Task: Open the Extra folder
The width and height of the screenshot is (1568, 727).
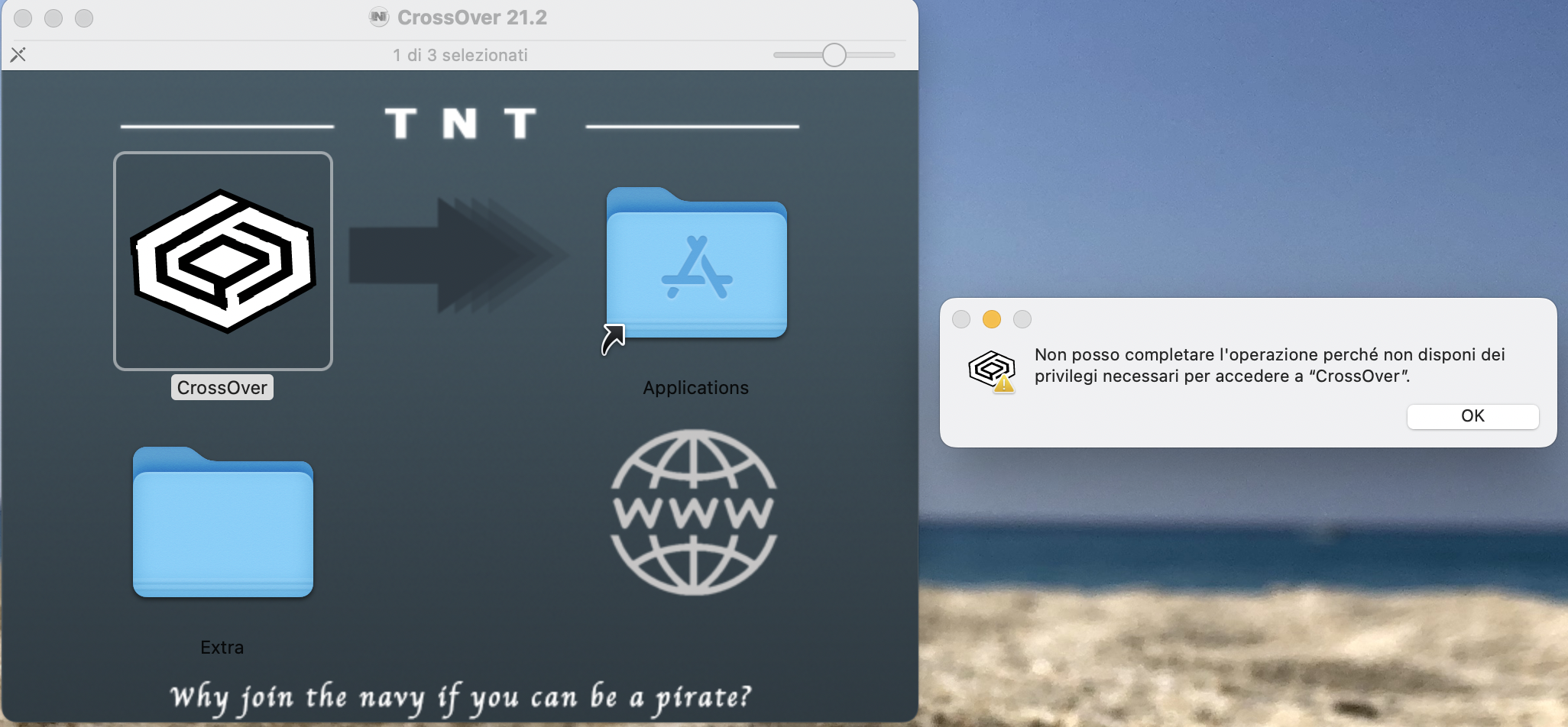Action: (223, 522)
